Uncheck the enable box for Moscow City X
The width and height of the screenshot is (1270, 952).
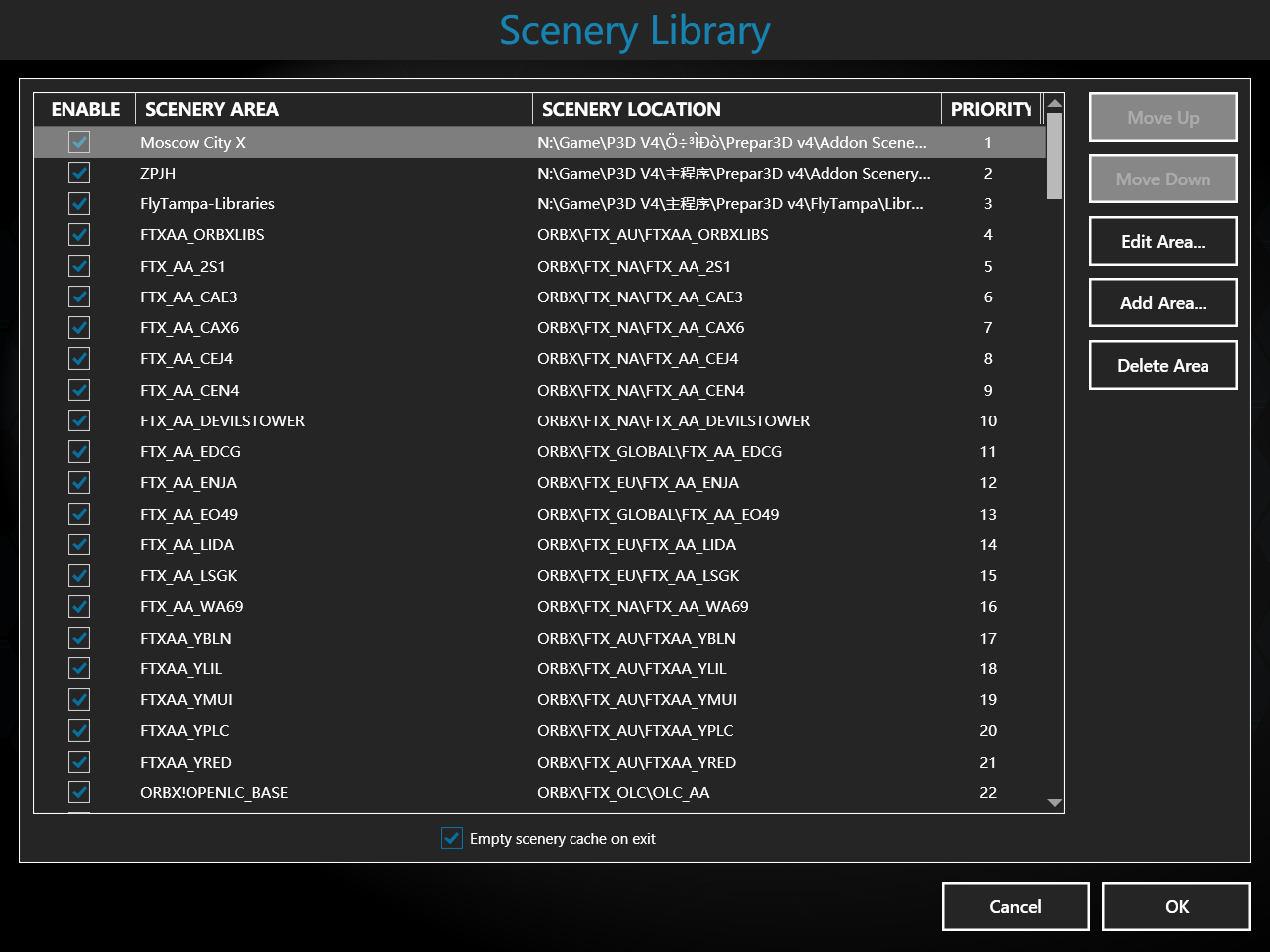[x=79, y=142]
